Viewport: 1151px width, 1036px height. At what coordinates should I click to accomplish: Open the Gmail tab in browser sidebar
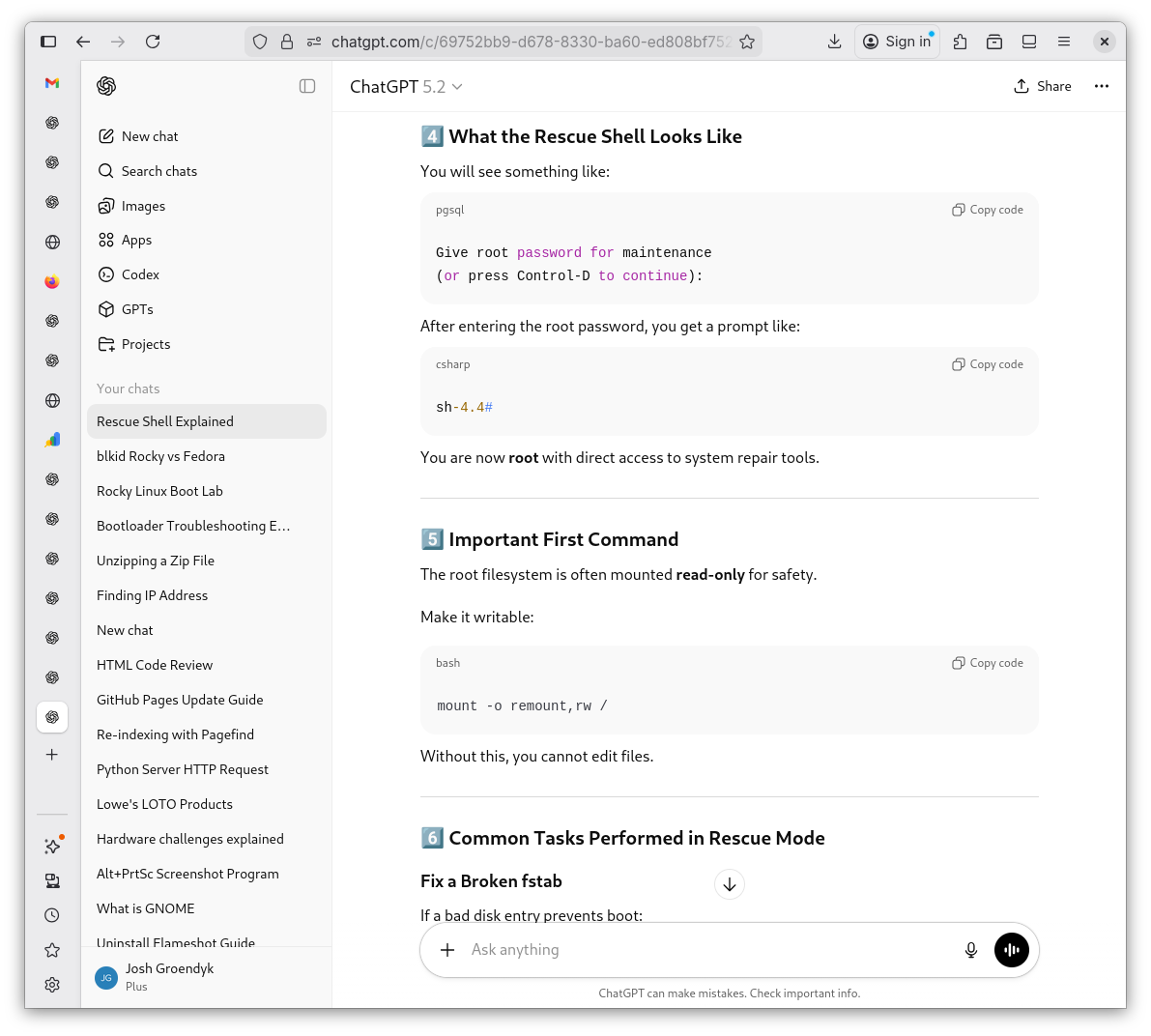52,83
